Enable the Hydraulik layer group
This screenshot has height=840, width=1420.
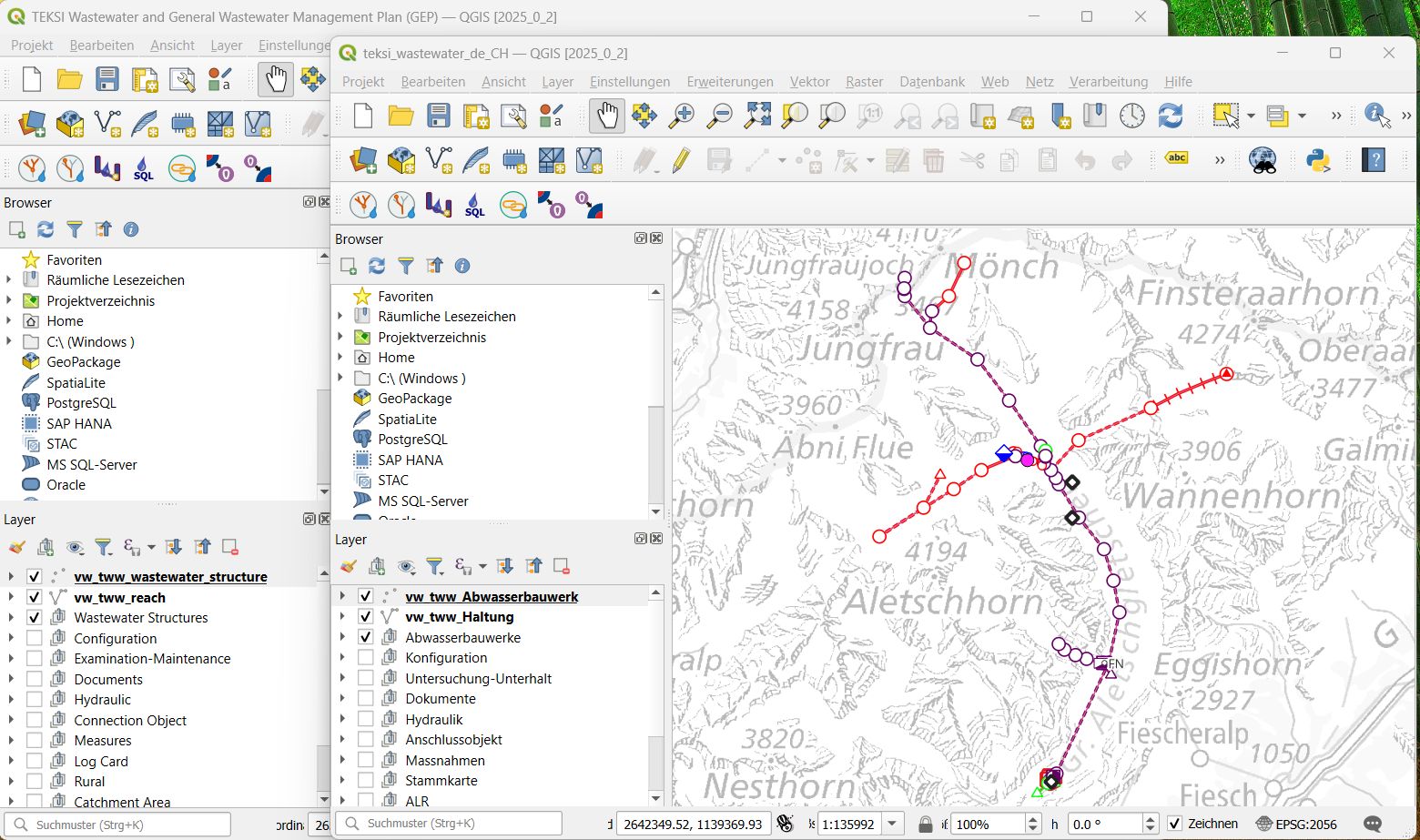(365, 720)
